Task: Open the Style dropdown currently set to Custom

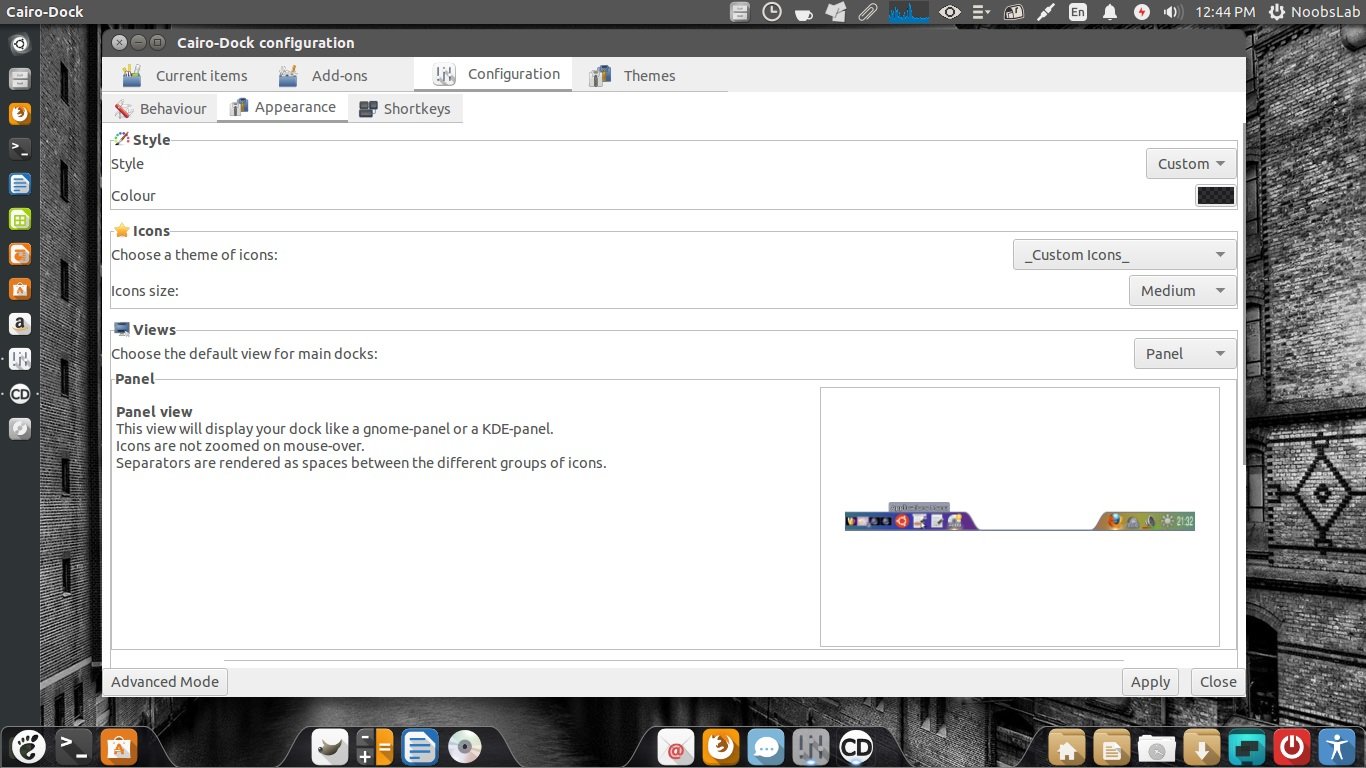Action: (x=1190, y=163)
